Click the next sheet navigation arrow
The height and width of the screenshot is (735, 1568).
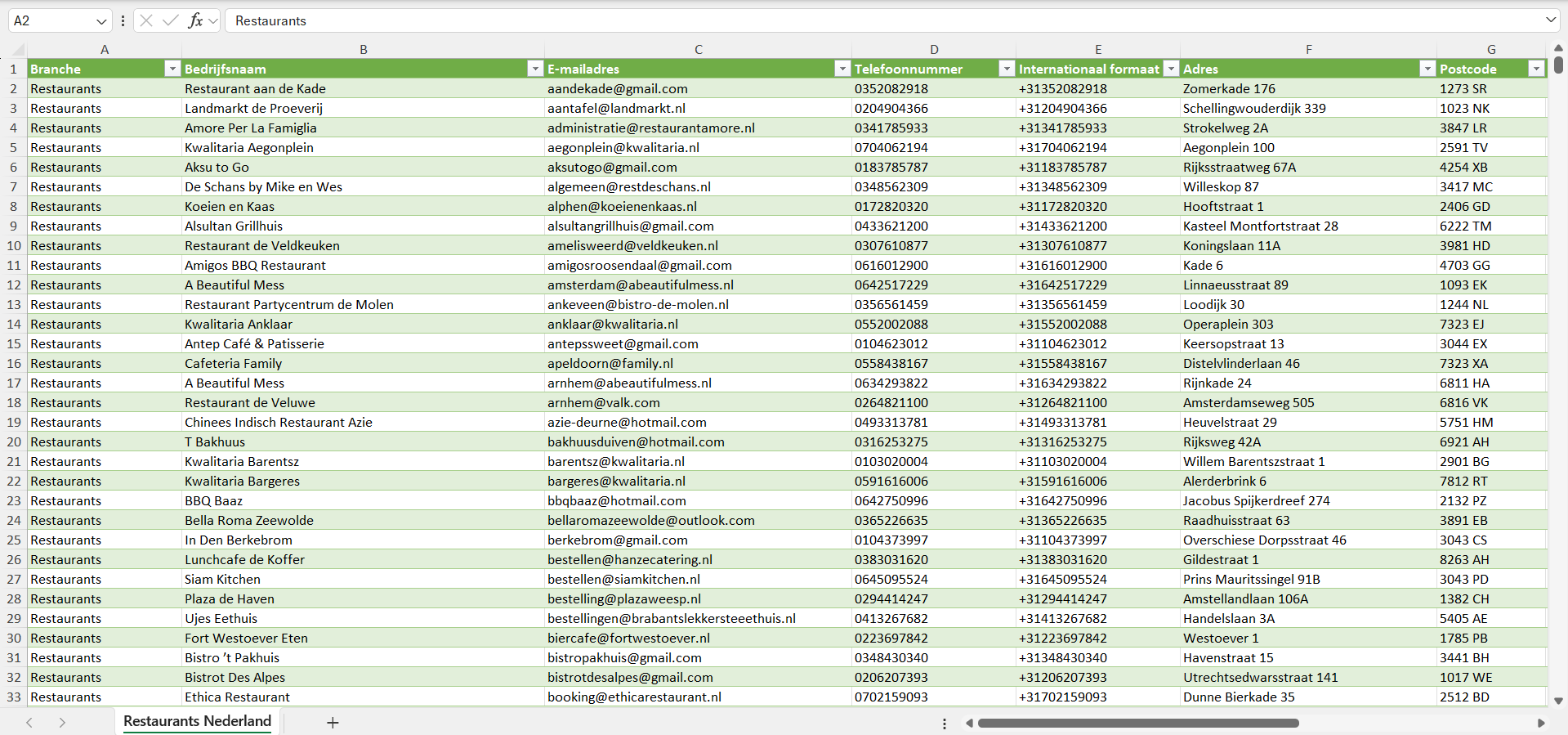pyautogui.click(x=62, y=723)
